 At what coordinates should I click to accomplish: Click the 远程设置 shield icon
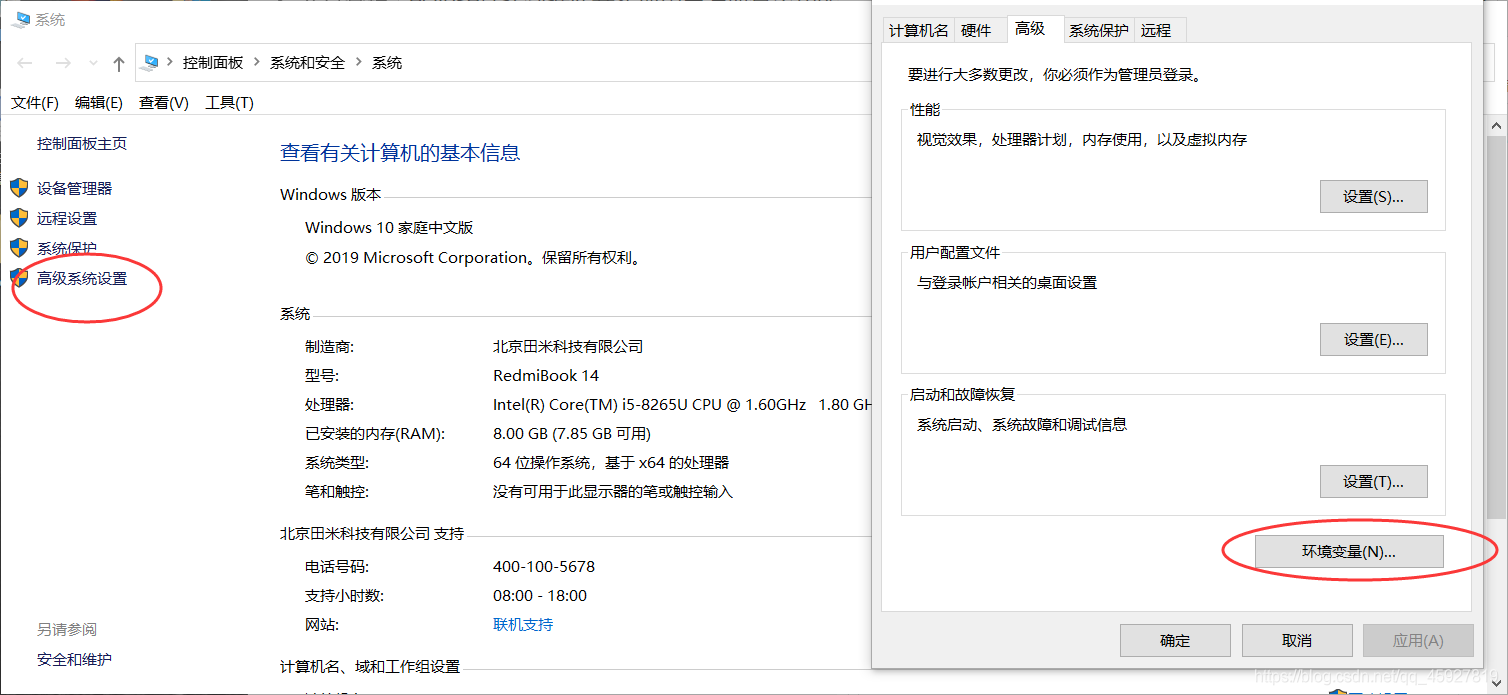(x=21, y=218)
